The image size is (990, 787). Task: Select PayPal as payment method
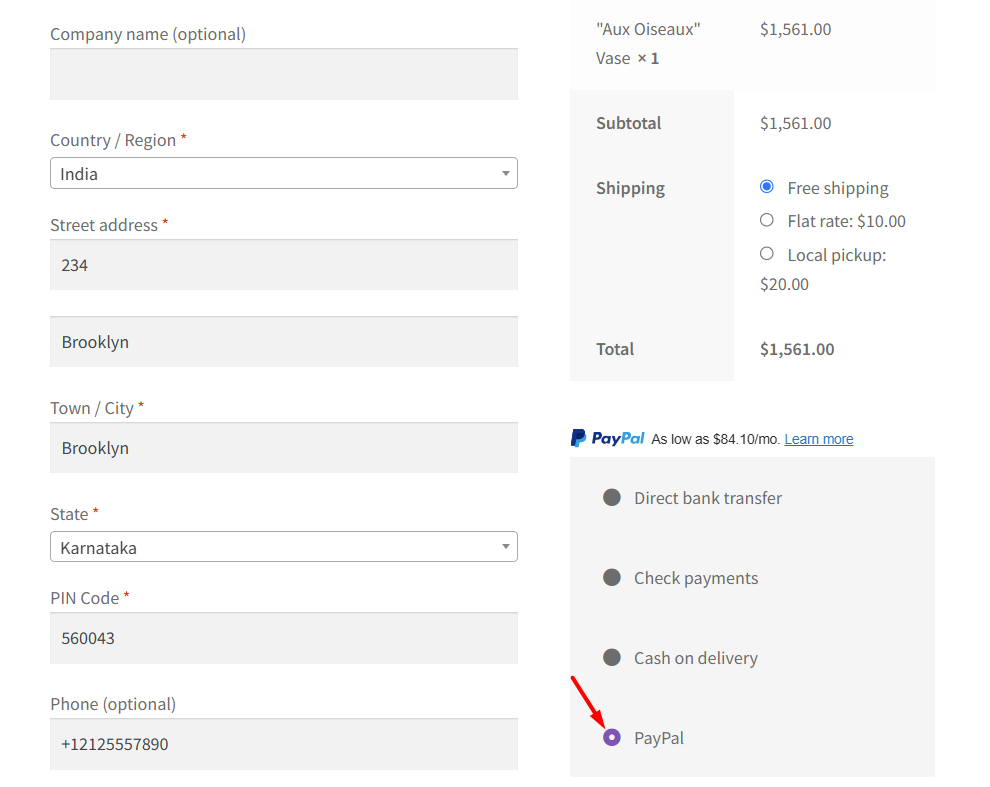click(611, 737)
